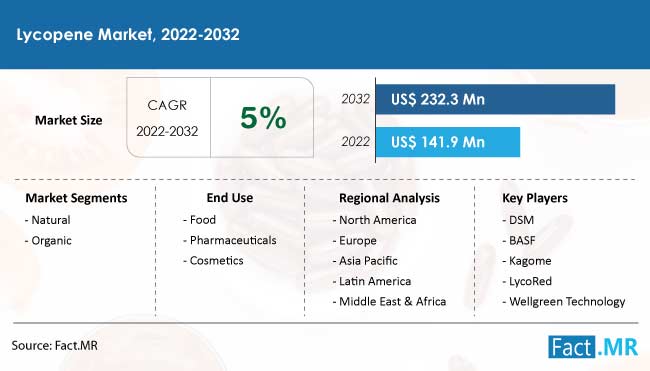Click the DSM key player

coord(518,220)
